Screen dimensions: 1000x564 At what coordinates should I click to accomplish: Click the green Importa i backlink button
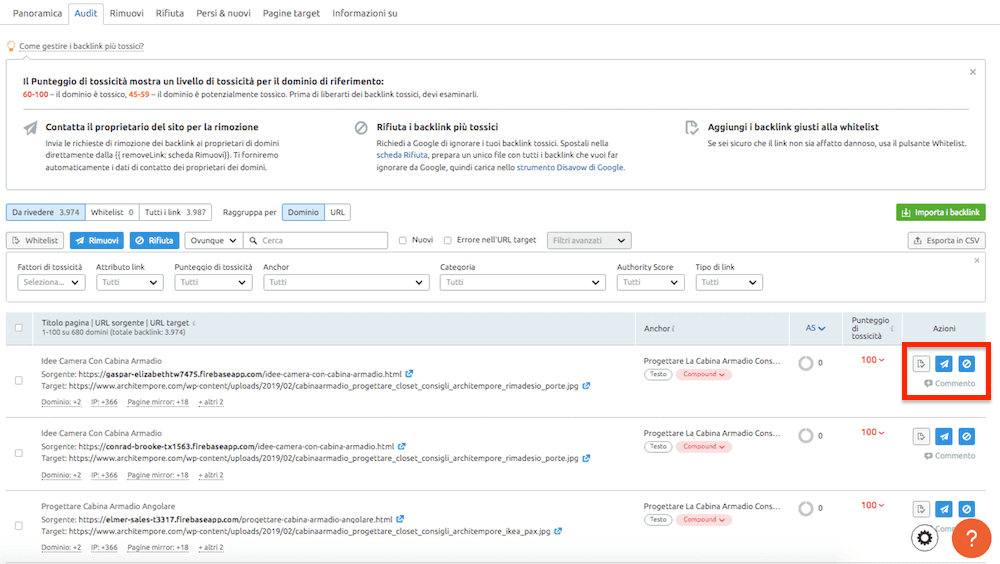(x=940, y=212)
